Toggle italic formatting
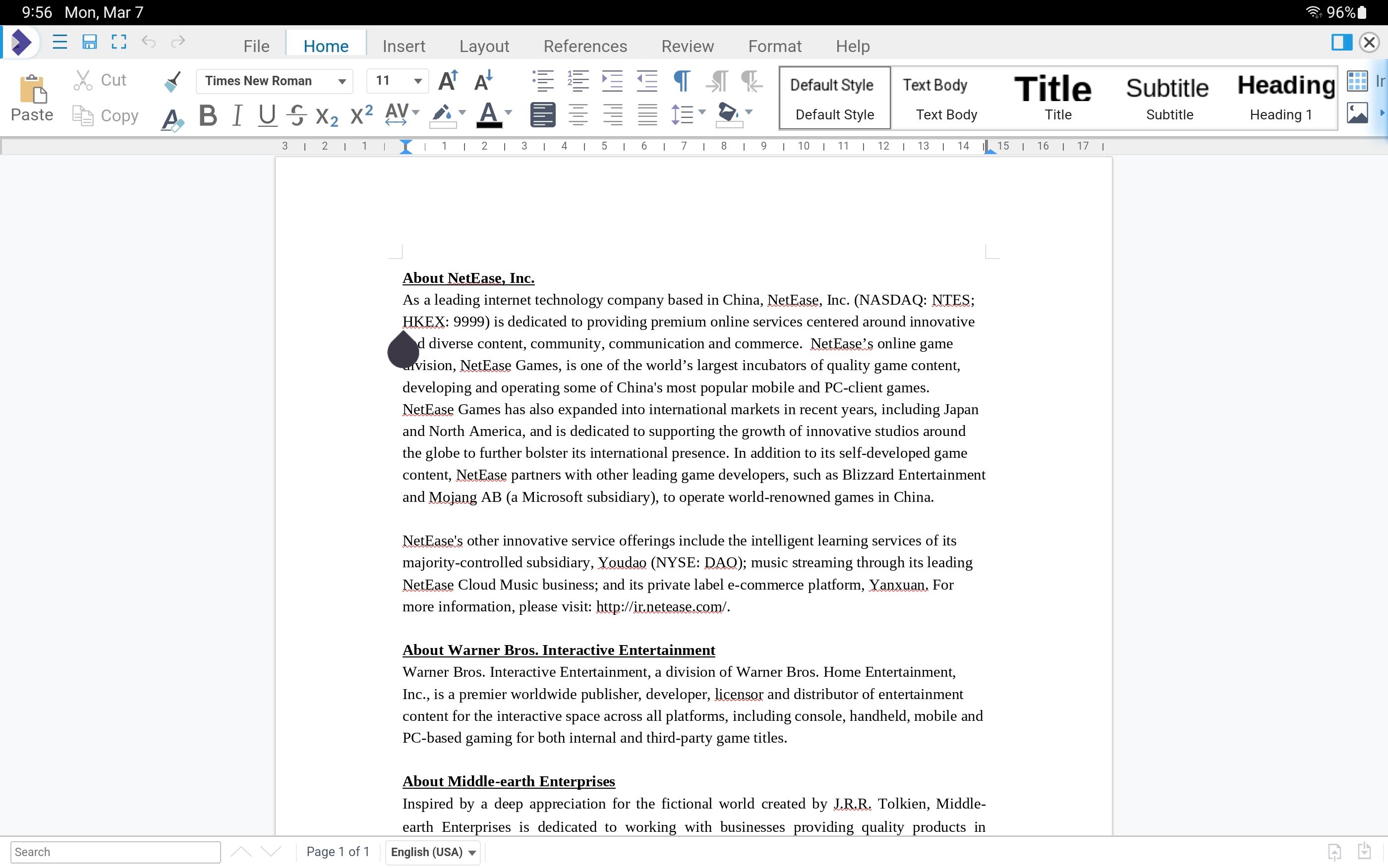1388x868 pixels. tap(237, 116)
